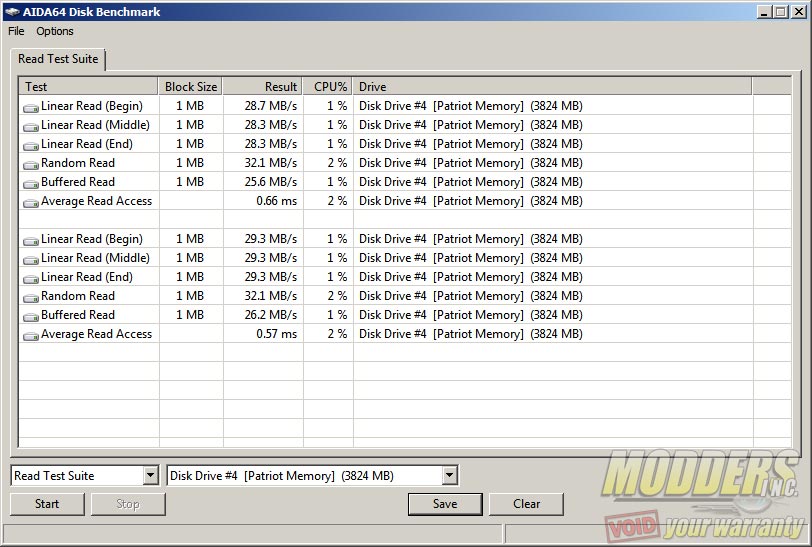The image size is (812, 547).
Task: Open the Disk Drive #4 dropdown arrow
Action: pos(450,475)
